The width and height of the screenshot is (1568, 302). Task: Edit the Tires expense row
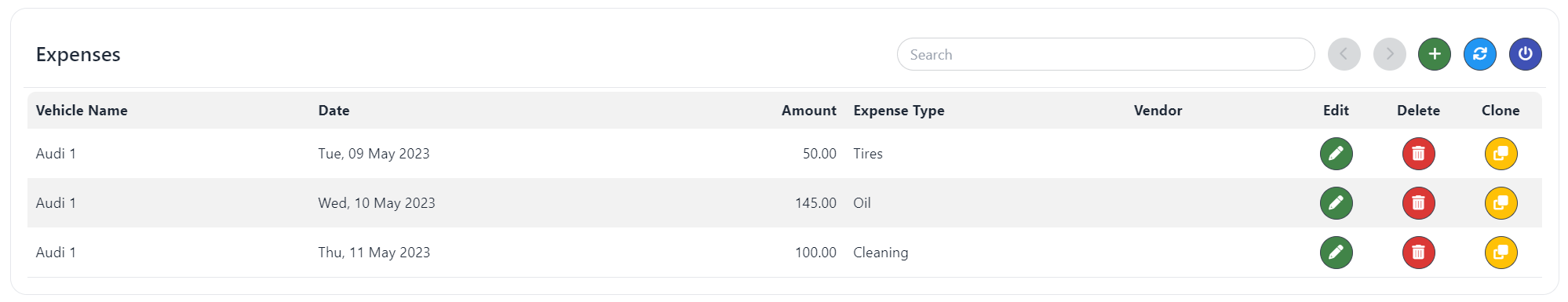pyautogui.click(x=1336, y=154)
